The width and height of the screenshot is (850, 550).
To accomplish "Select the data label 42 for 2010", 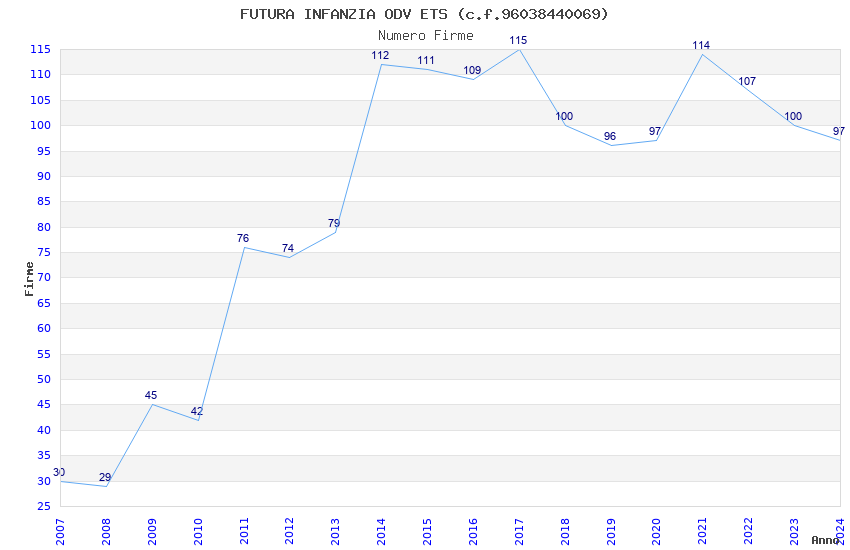I will [x=197, y=411].
